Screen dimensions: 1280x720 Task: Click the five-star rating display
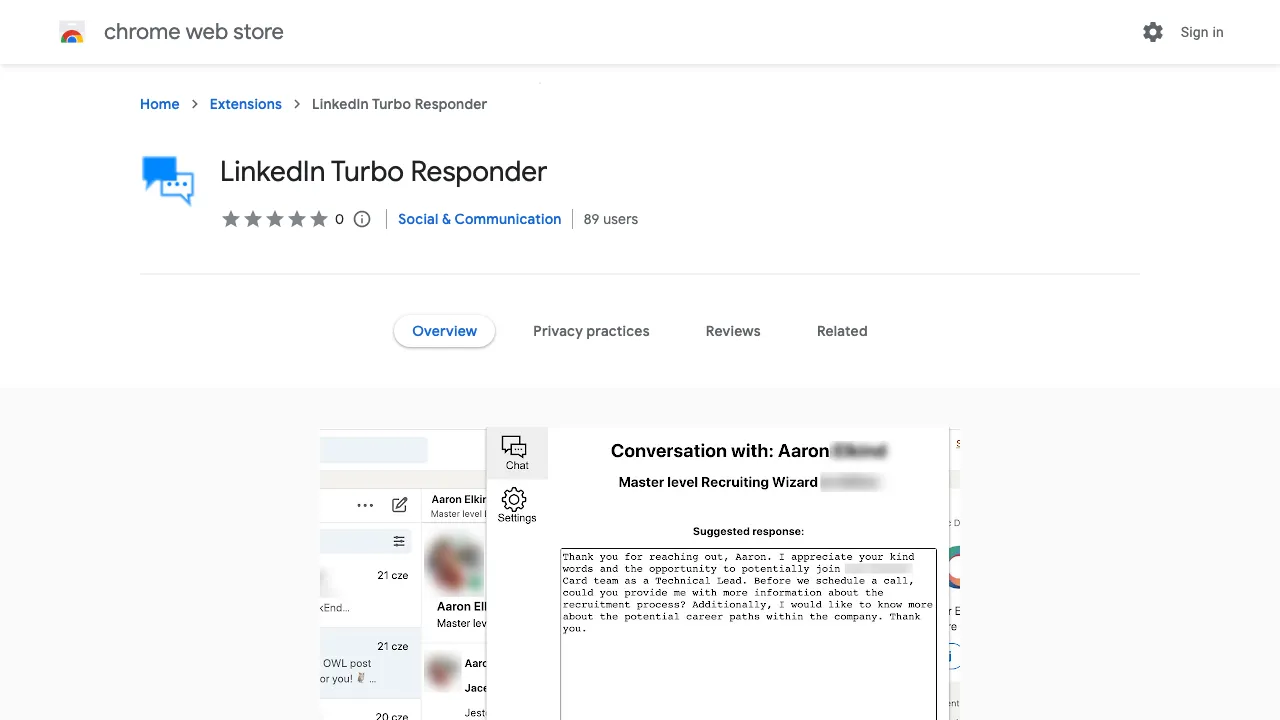click(x=275, y=219)
